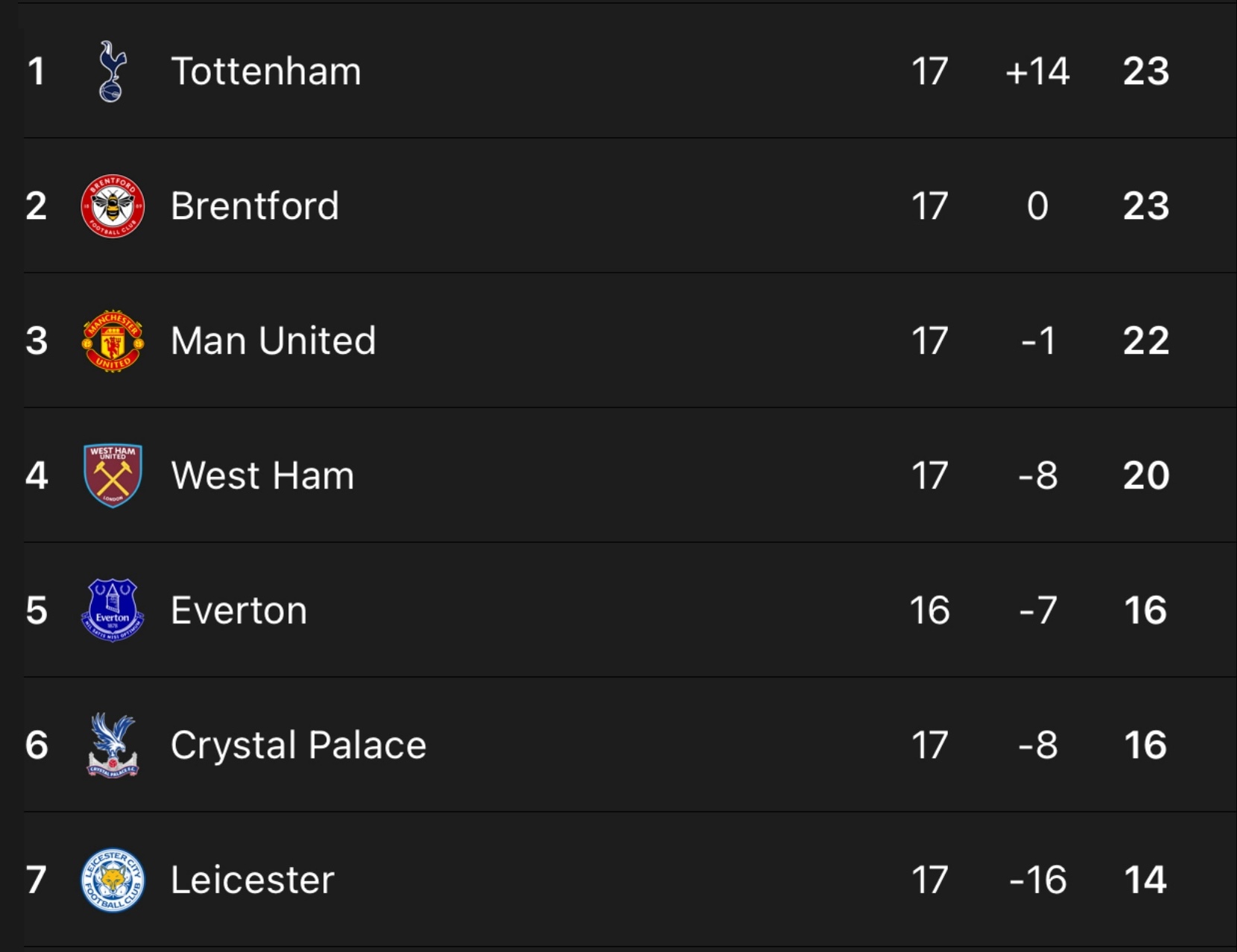Open the Brentford team name
1237x952 pixels.
pos(255,206)
